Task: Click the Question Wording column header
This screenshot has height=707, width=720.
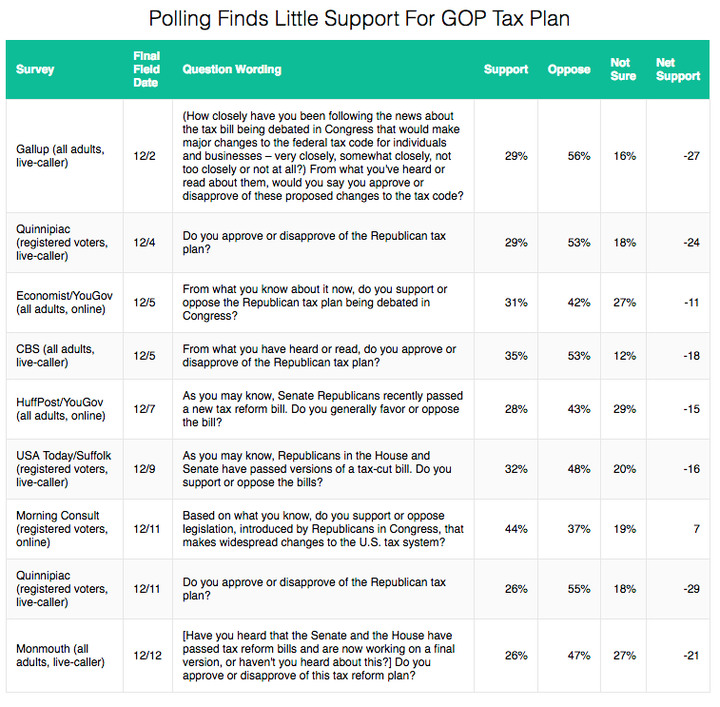Action: (x=231, y=69)
